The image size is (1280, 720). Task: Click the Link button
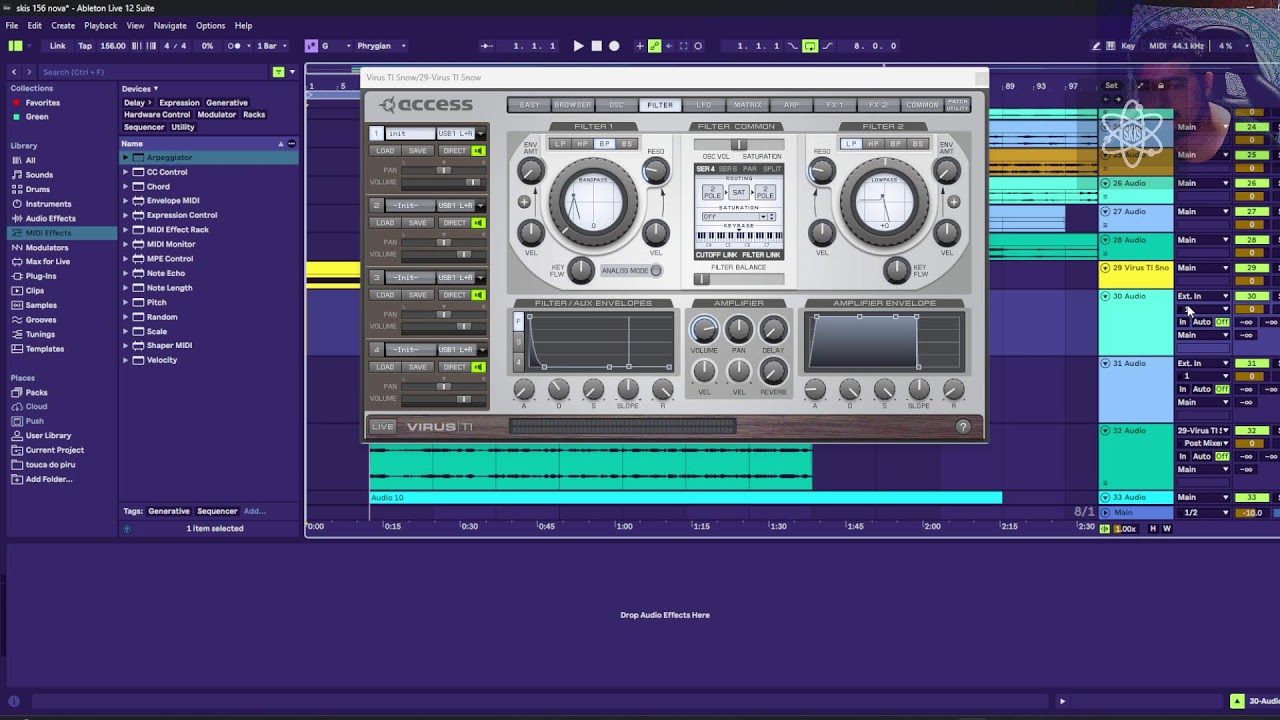58,46
